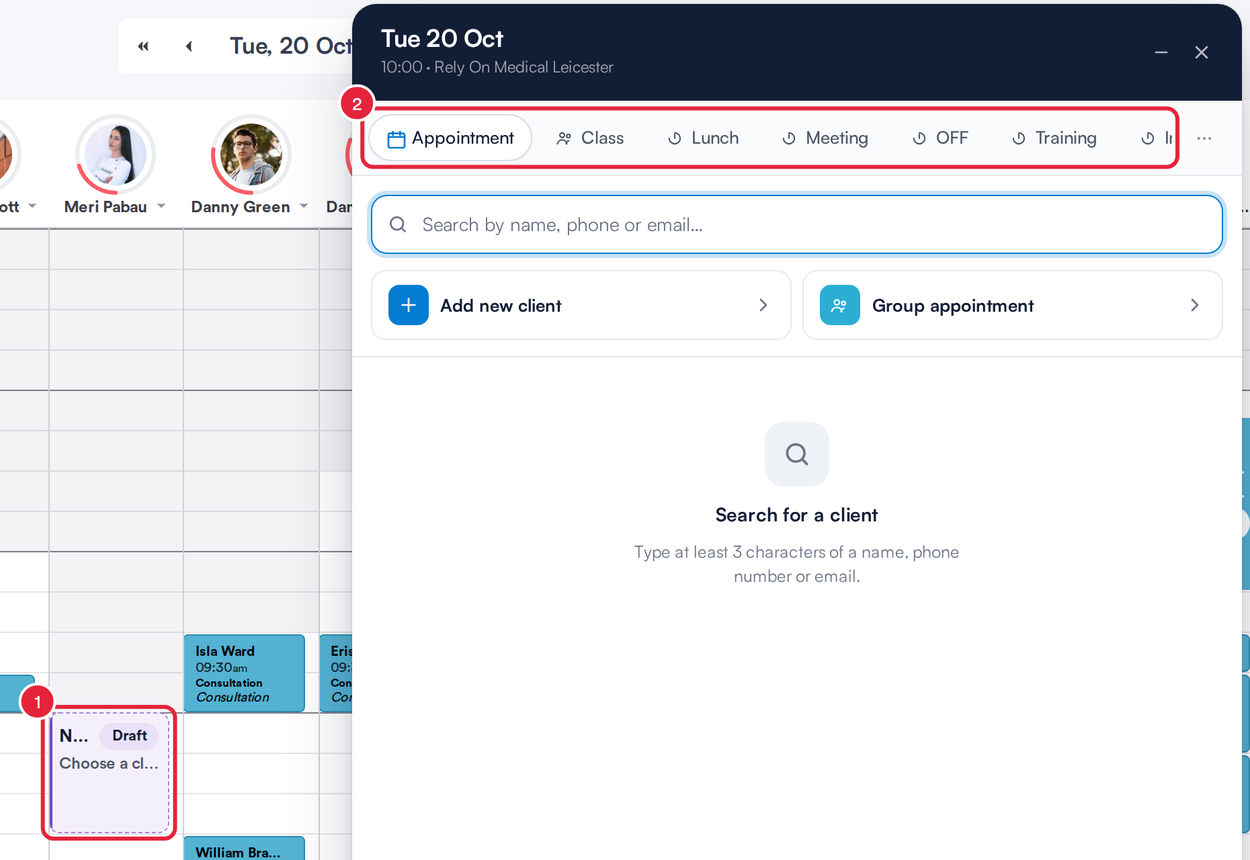The image size is (1250, 860).
Task: Jump back with the double-left arrow
Action: [x=144, y=46]
